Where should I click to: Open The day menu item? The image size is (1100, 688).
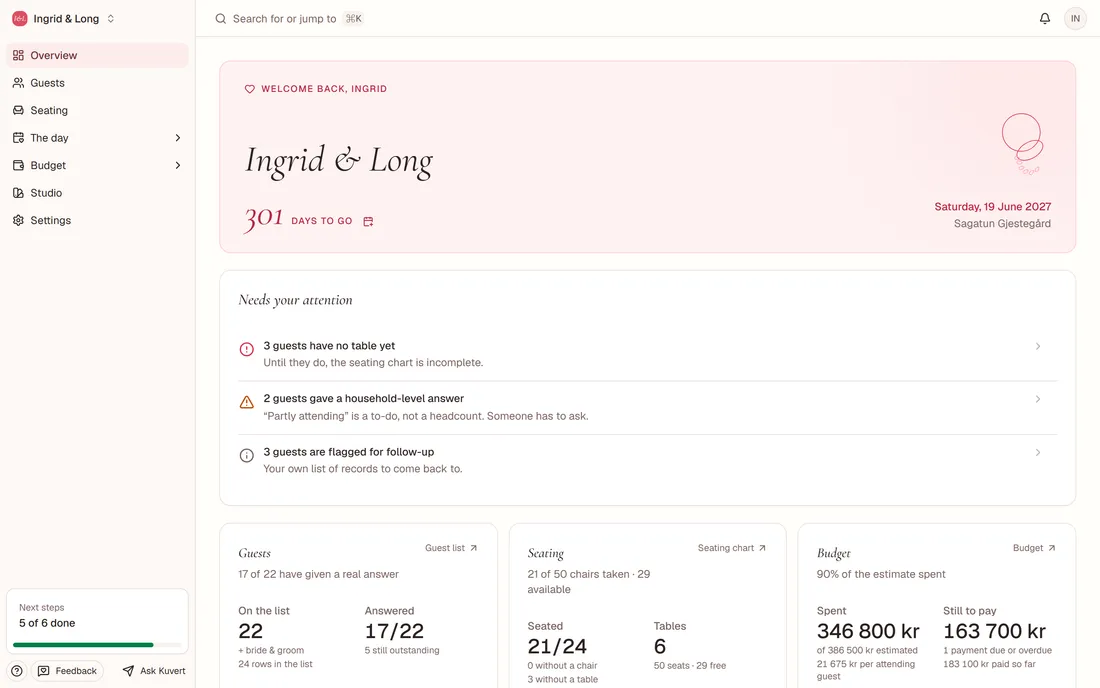pos(98,137)
